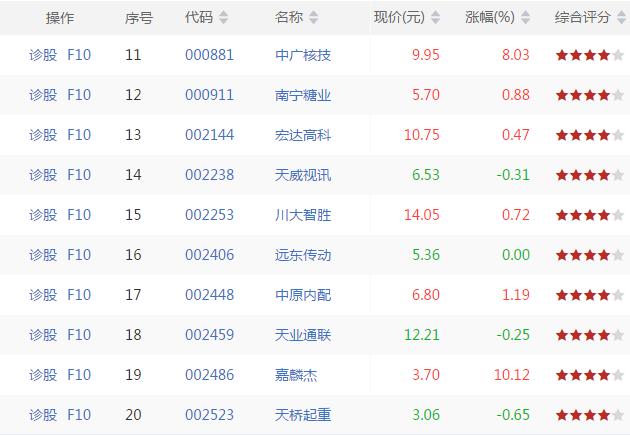Open 诊股 for 川大智胜

tap(43, 215)
